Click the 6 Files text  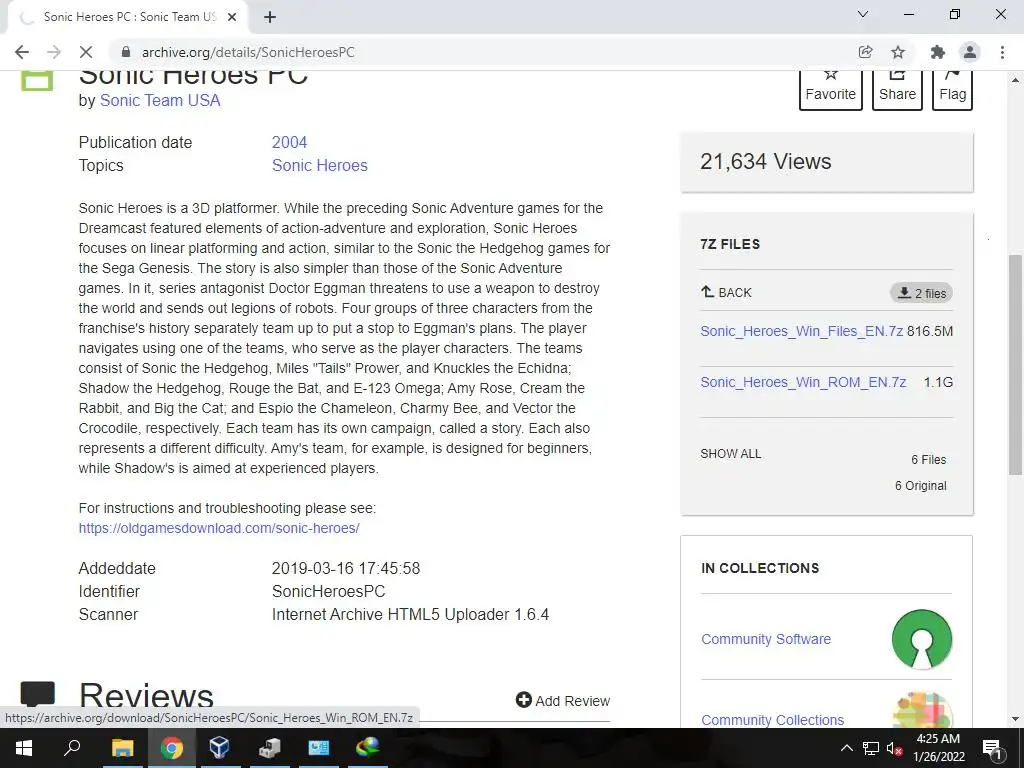coord(929,460)
